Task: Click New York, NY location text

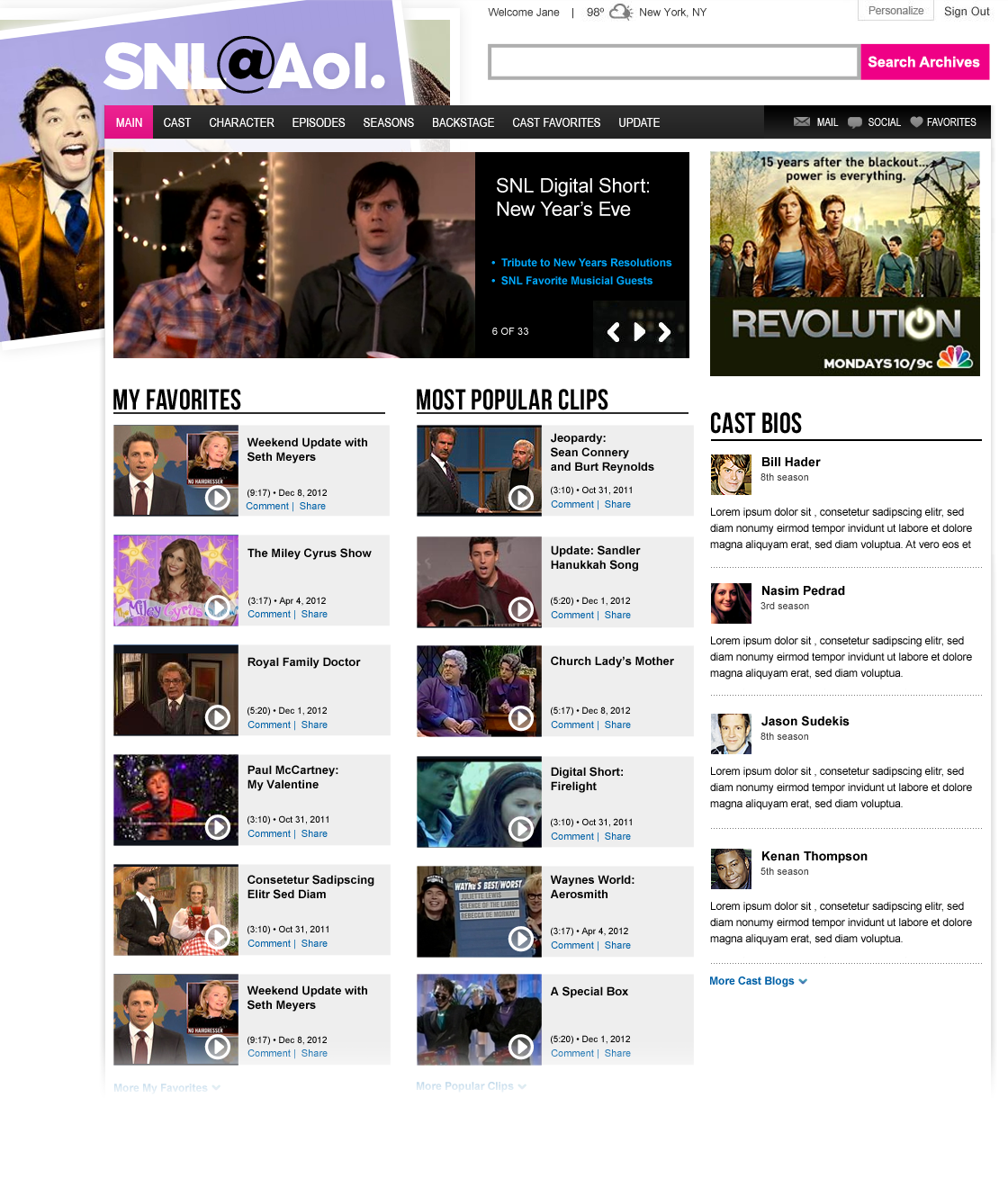Action: pos(673,13)
